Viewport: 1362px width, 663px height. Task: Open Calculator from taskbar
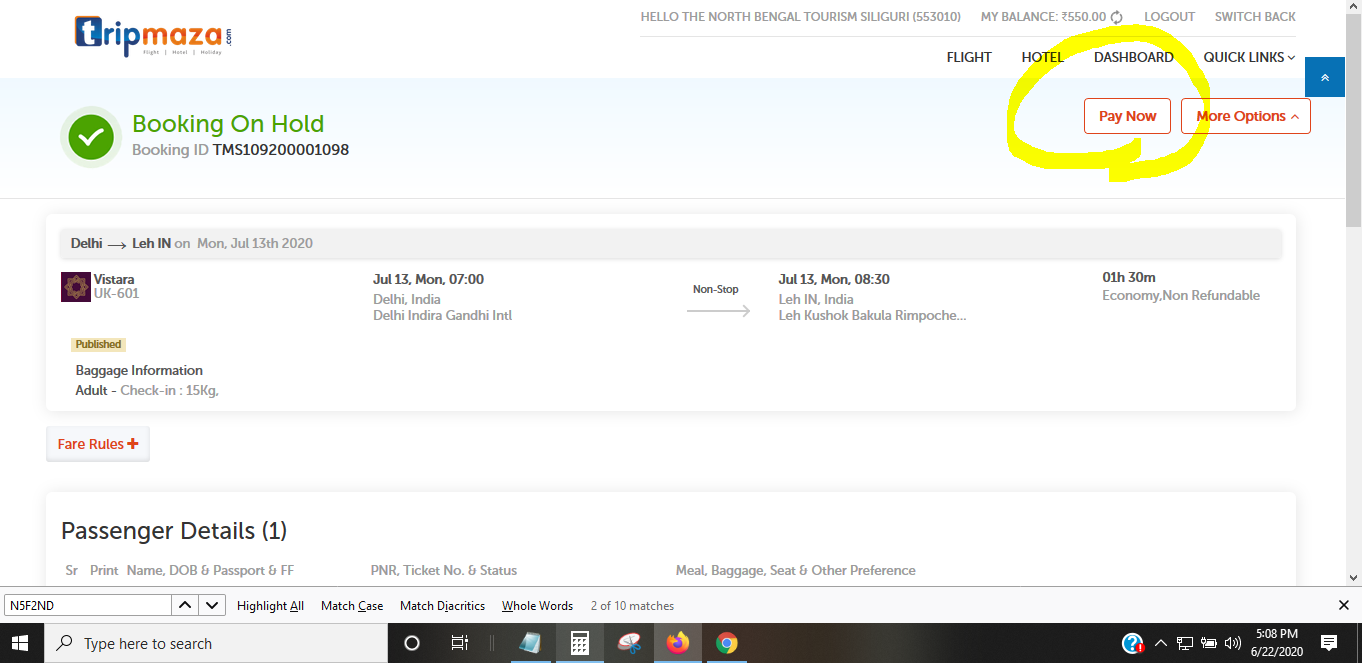pyautogui.click(x=579, y=643)
